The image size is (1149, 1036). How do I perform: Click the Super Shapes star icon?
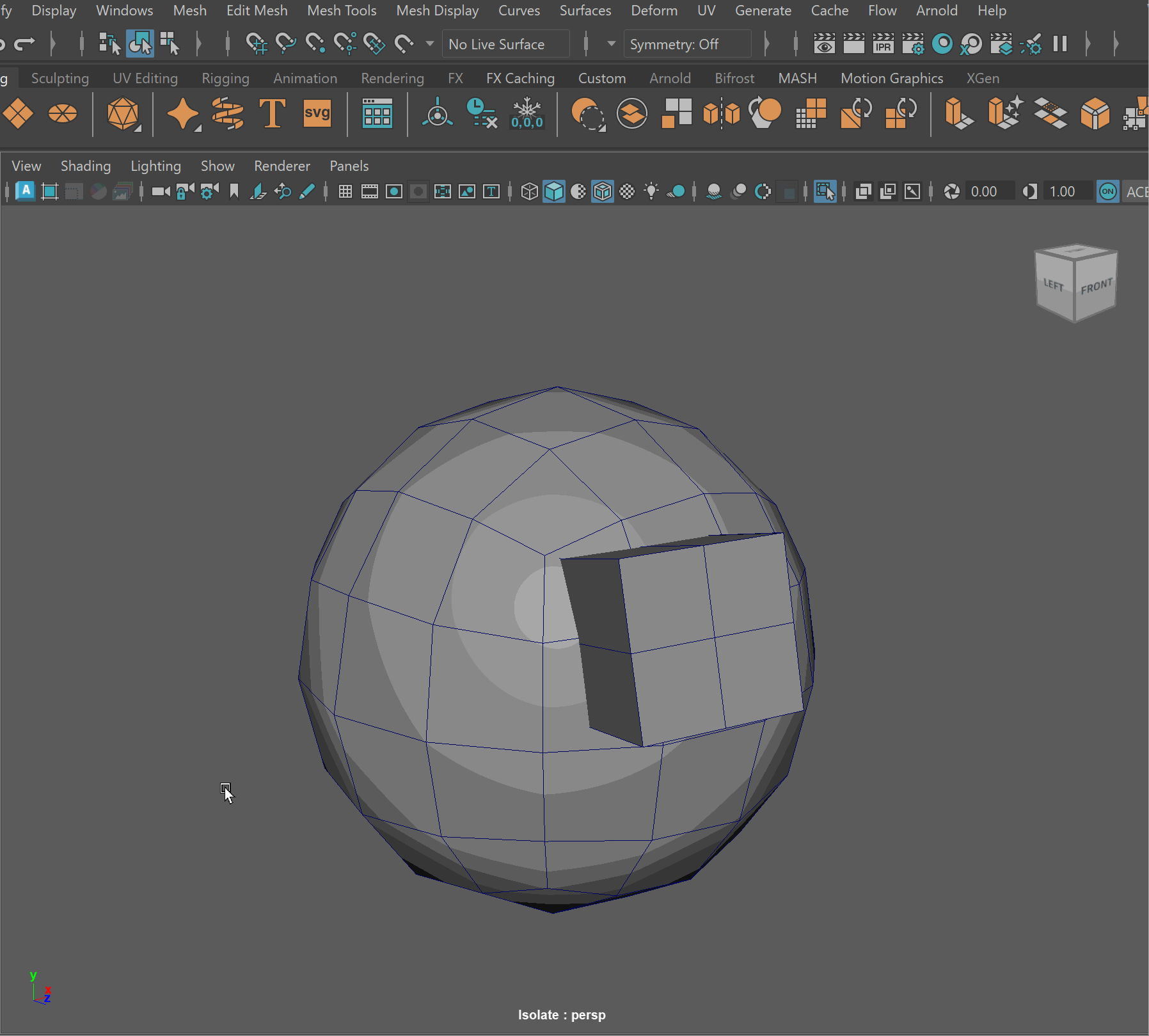point(182,115)
